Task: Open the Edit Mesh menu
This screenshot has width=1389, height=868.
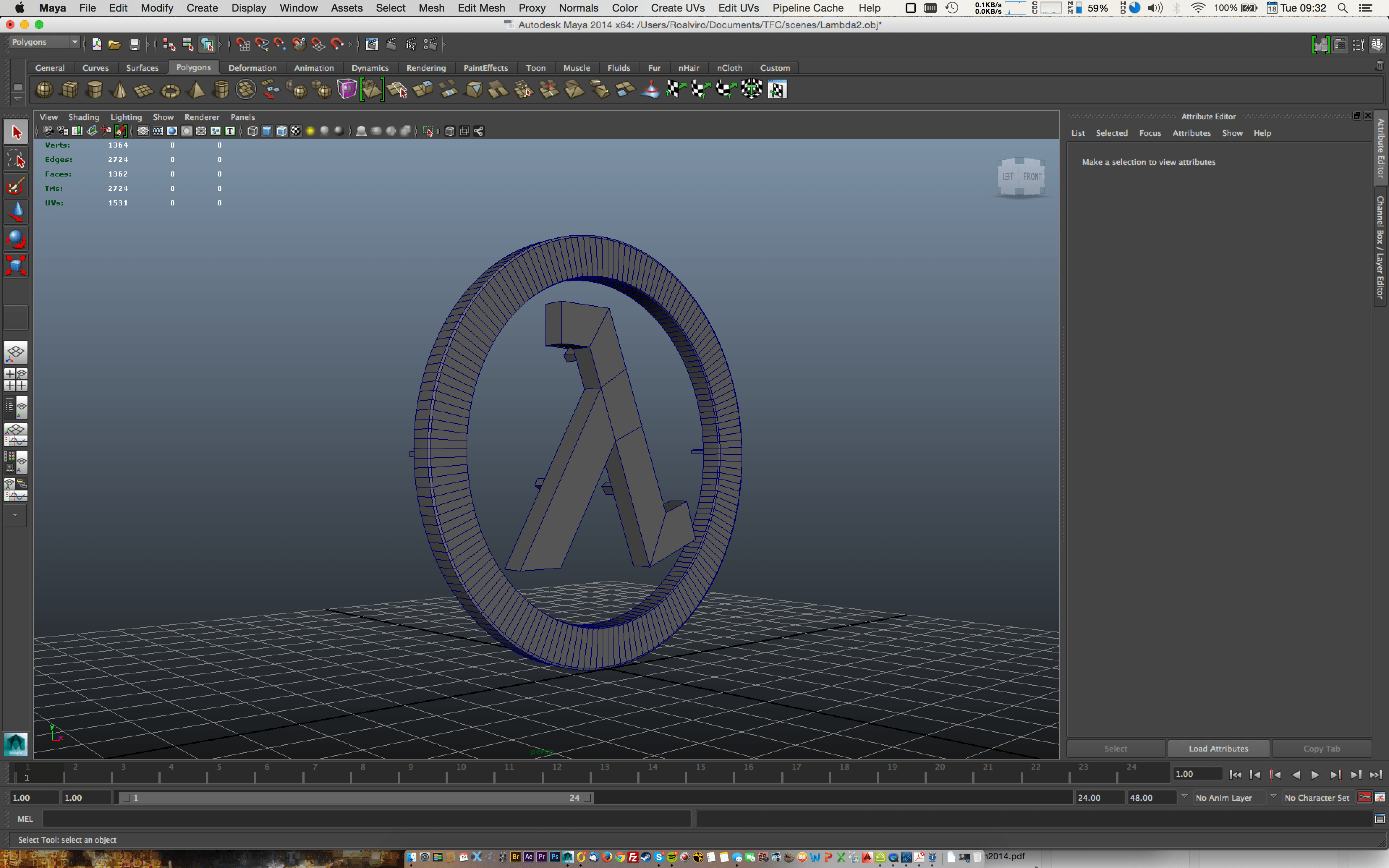Action: pyautogui.click(x=481, y=8)
